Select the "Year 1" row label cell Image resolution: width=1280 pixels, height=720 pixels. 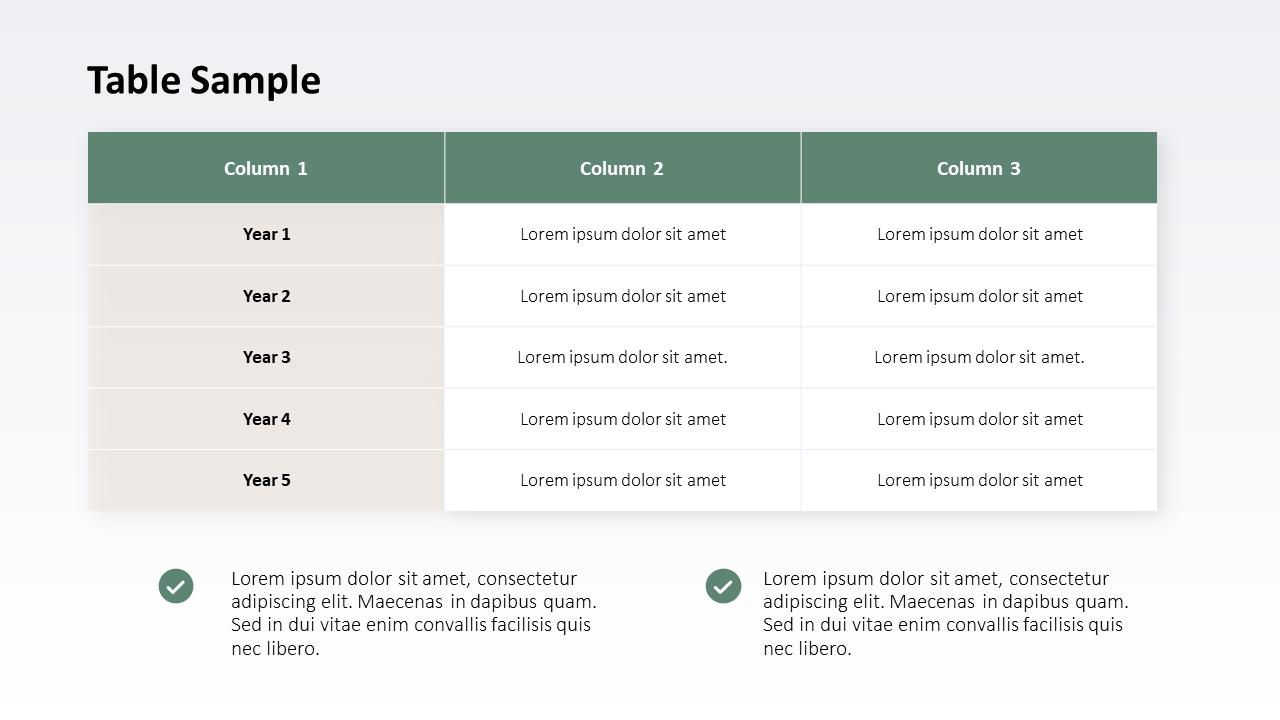click(x=266, y=234)
